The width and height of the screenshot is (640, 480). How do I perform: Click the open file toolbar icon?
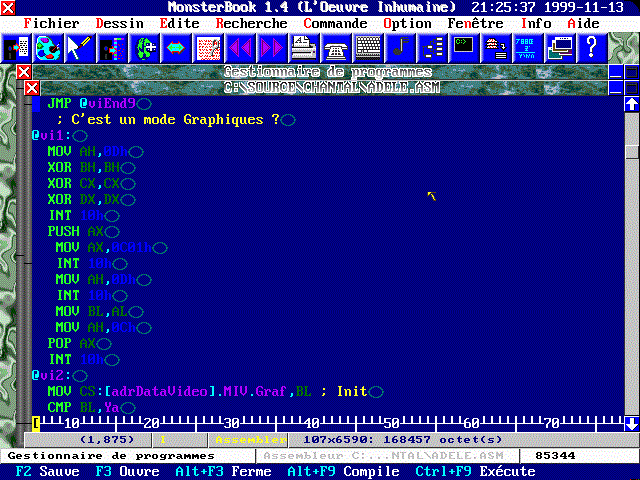click(x=16, y=48)
